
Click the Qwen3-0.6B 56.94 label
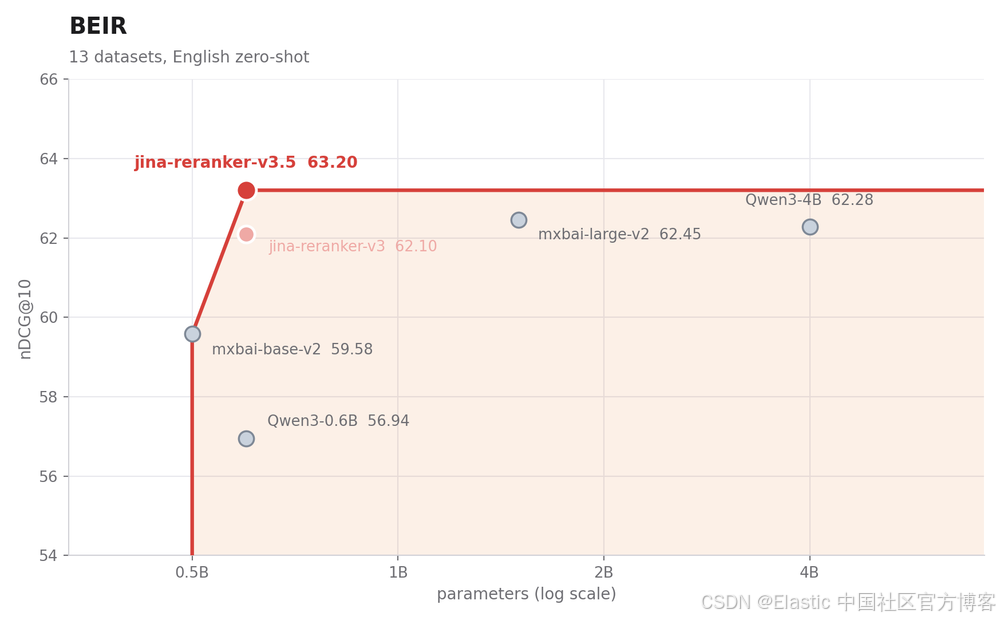338,421
